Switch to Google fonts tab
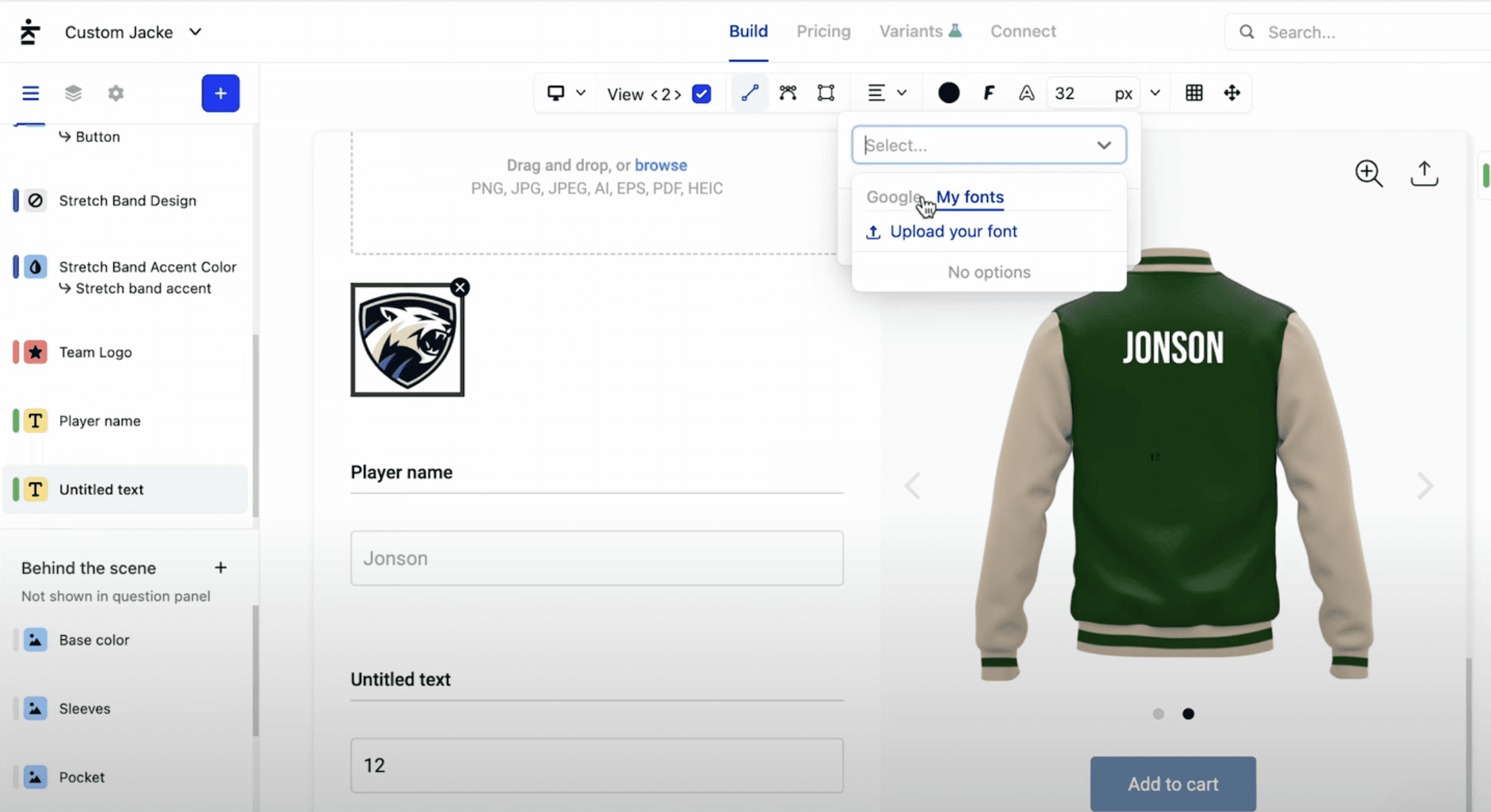The height and width of the screenshot is (812, 1491). coord(894,197)
